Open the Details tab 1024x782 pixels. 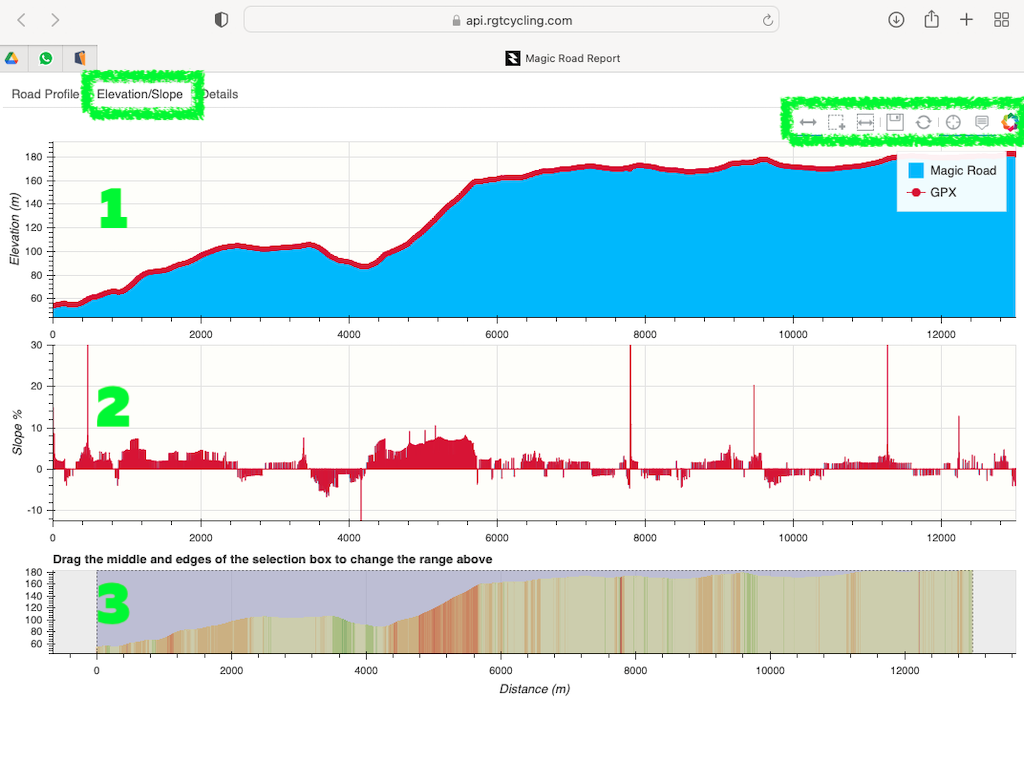[x=220, y=94]
